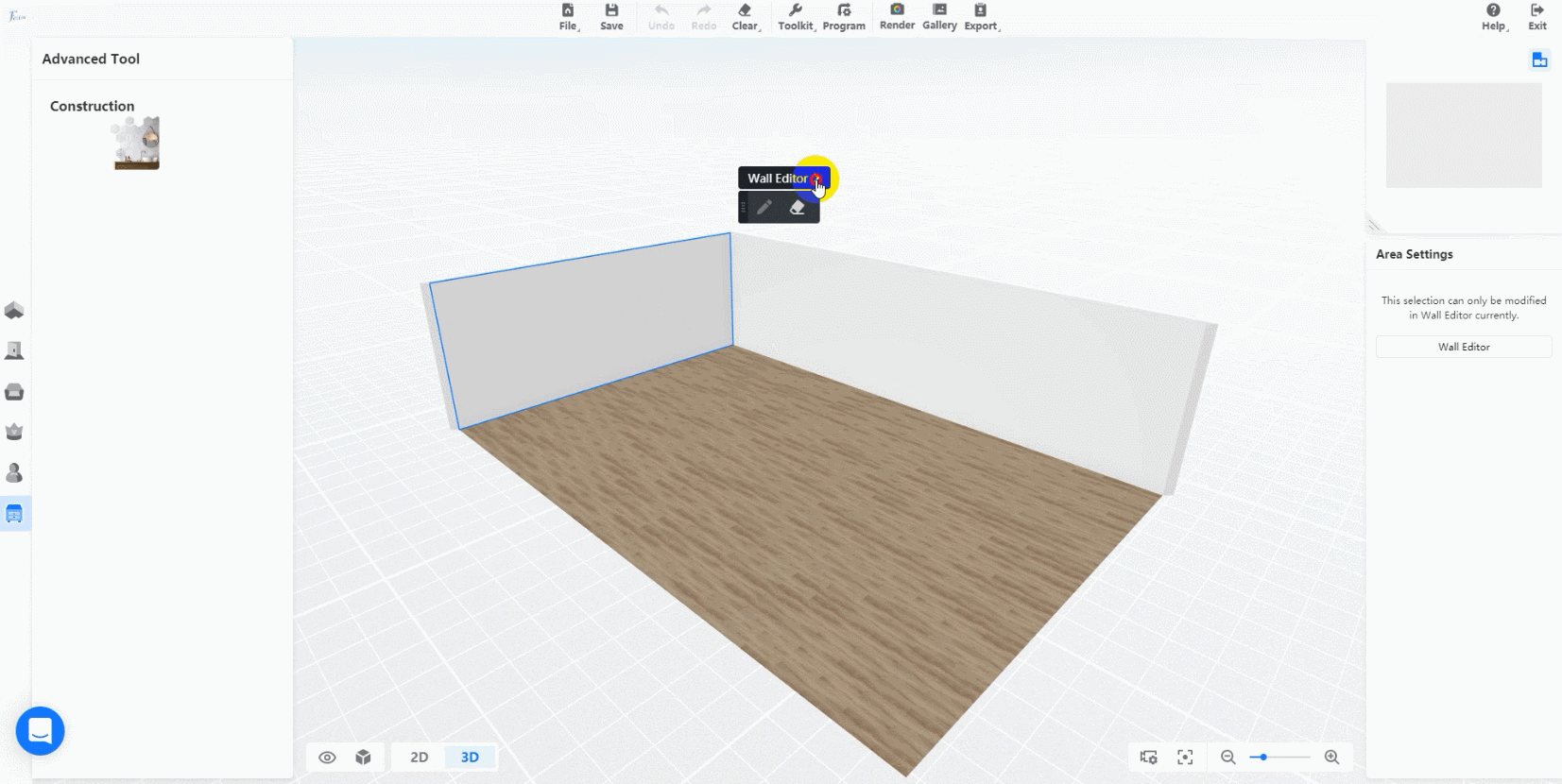Open camera settings icon in bottom bar

(x=1148, y=758)
